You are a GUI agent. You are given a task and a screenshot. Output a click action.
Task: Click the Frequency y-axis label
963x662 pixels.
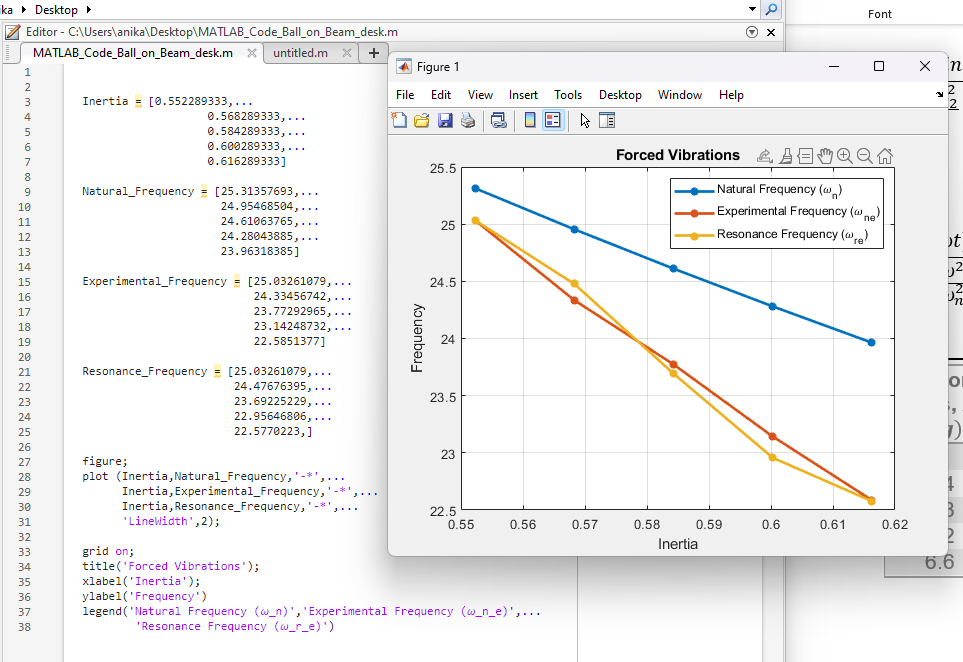click(417, 338)
